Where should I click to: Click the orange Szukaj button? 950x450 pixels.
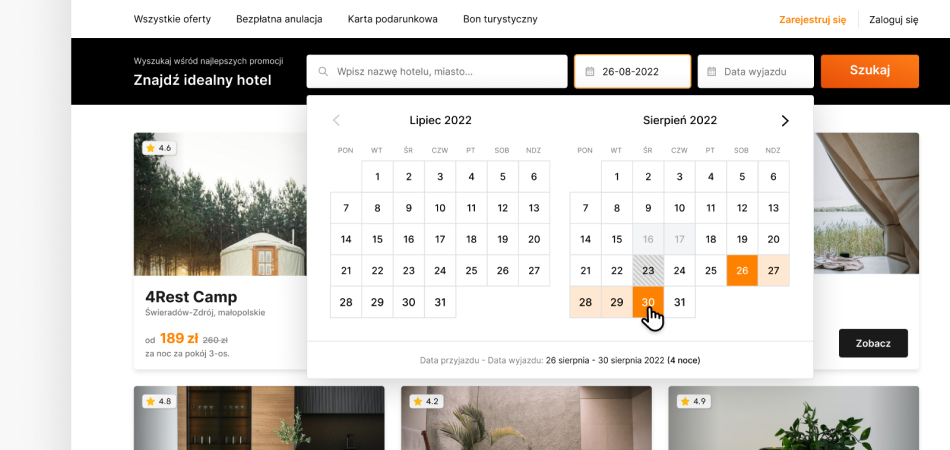[870, 71]
